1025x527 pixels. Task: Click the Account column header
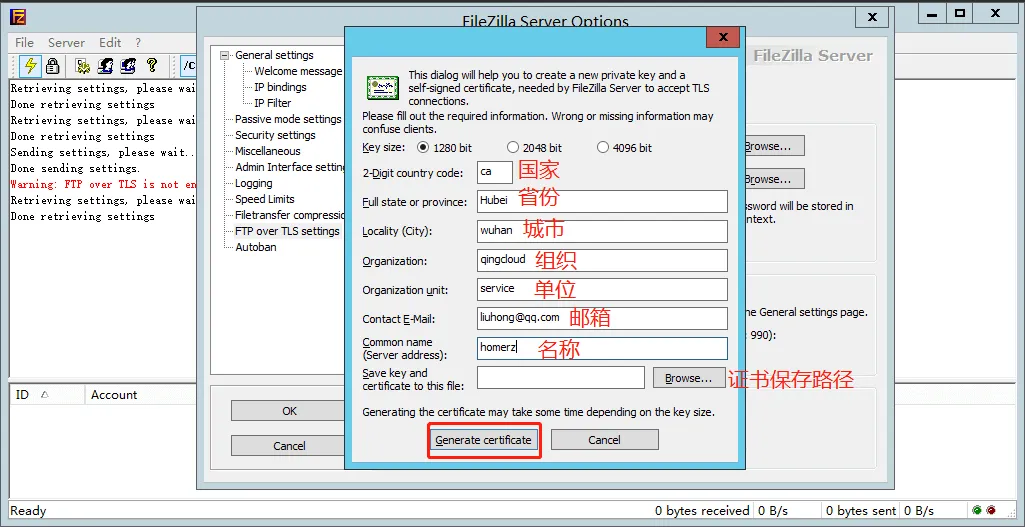click(x=141, y=394)
